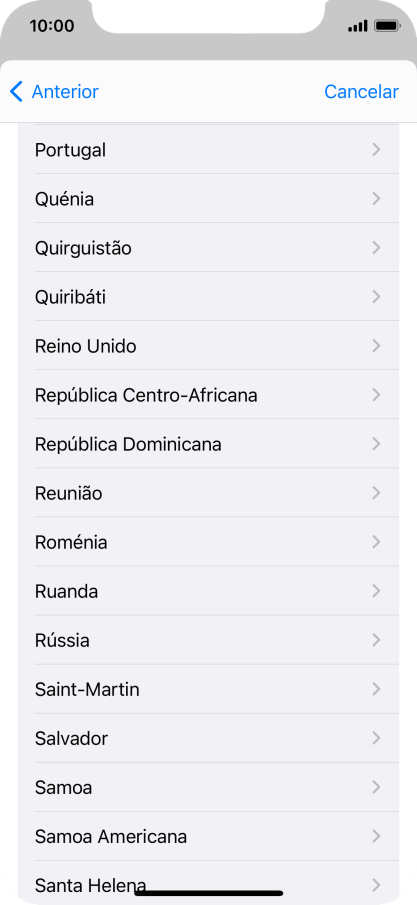
Task: Tap the battery icon in status bar
Action: 386,26
